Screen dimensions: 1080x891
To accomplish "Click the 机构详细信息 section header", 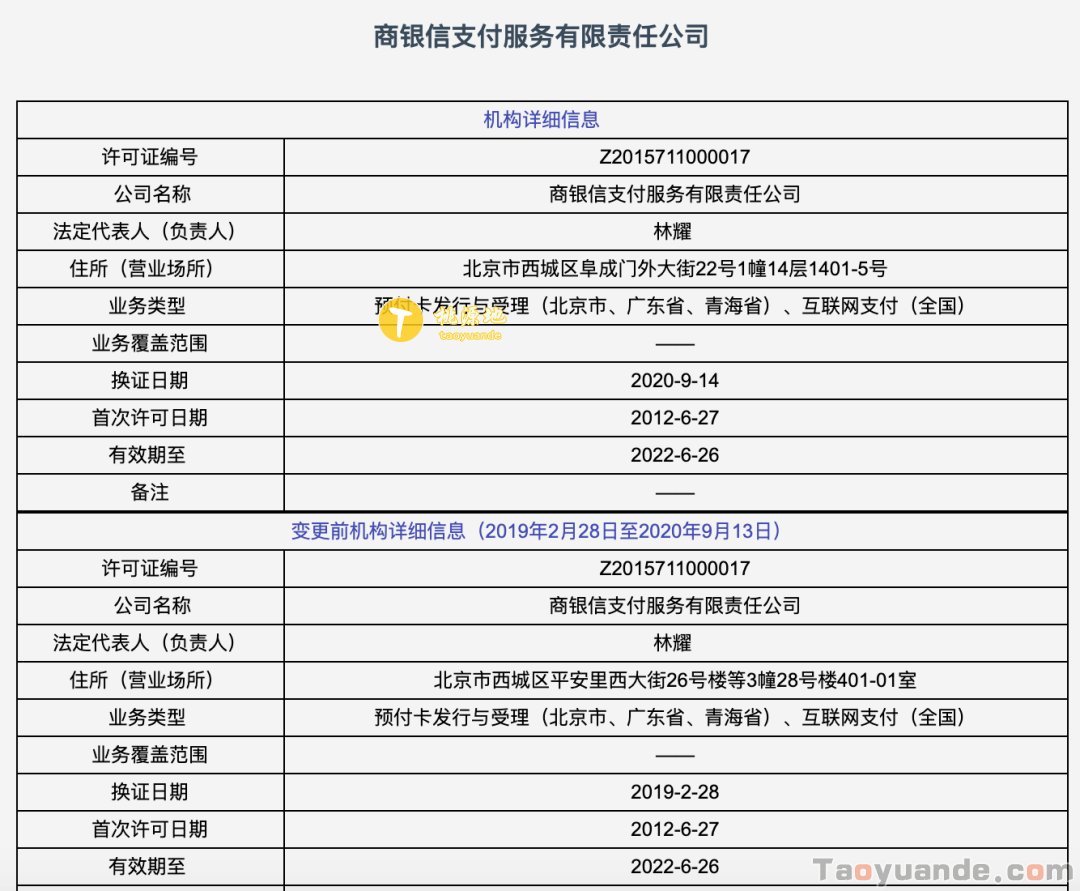I will pyautogui.click(x=541, y=120).
